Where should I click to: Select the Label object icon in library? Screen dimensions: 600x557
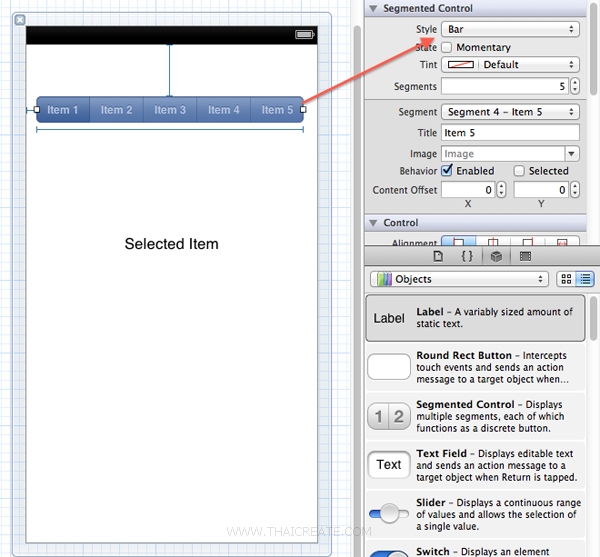[x=389, y=318]
